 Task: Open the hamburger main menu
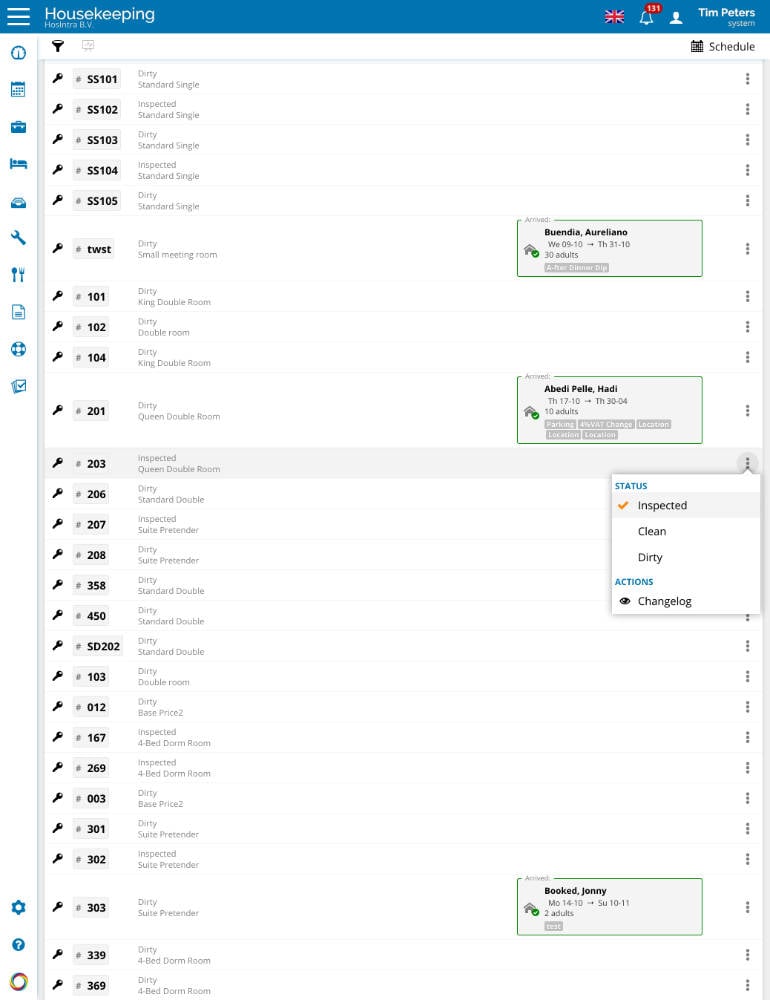pyautogui.click(x=18, y=16)
